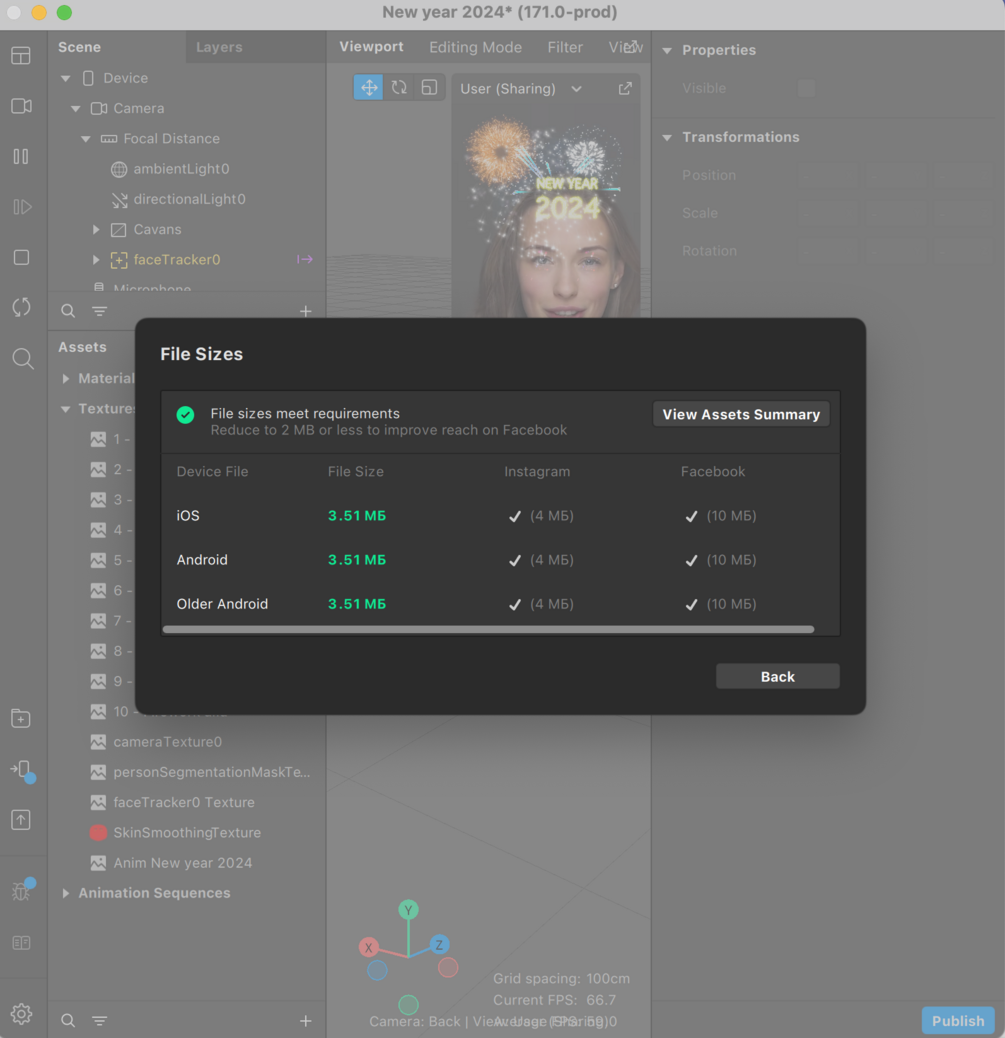Click the green requirements met check icon

185,415
